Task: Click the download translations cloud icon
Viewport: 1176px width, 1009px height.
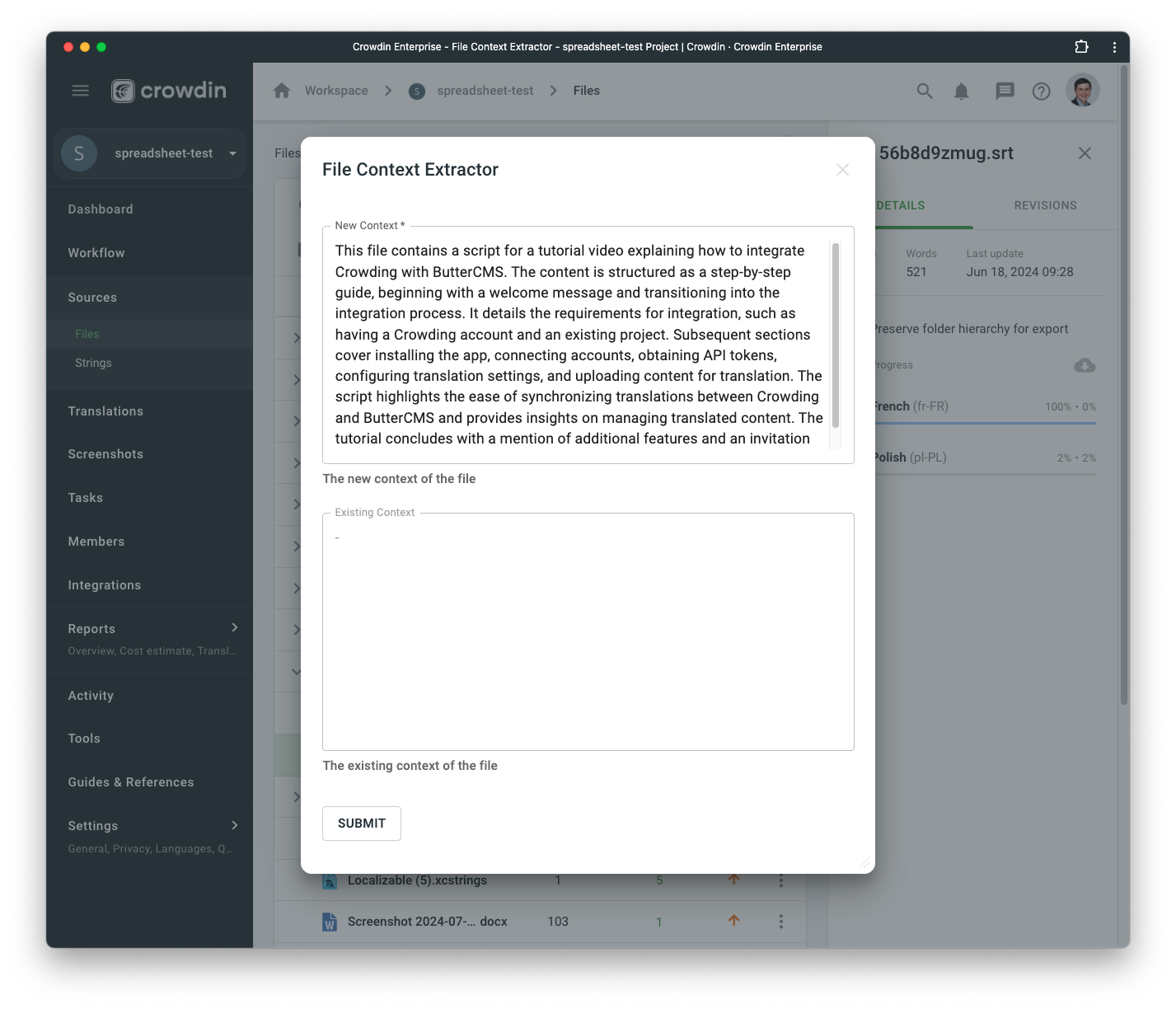Action: [1085, 365]
